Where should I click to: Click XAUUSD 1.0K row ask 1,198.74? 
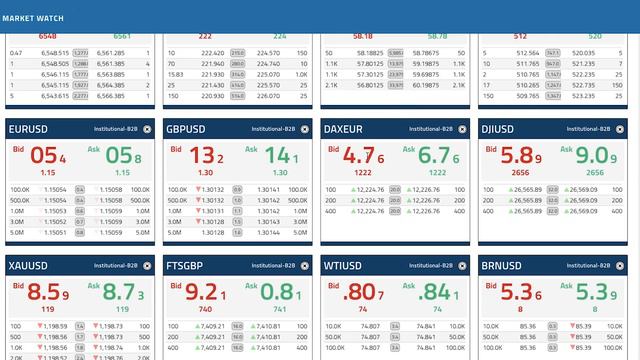tap(111, 348)
